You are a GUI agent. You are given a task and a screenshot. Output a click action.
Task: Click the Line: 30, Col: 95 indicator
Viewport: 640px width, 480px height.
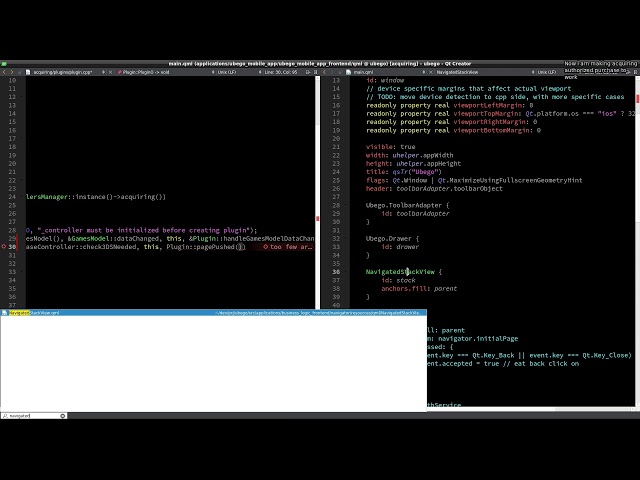pos(281,72)
